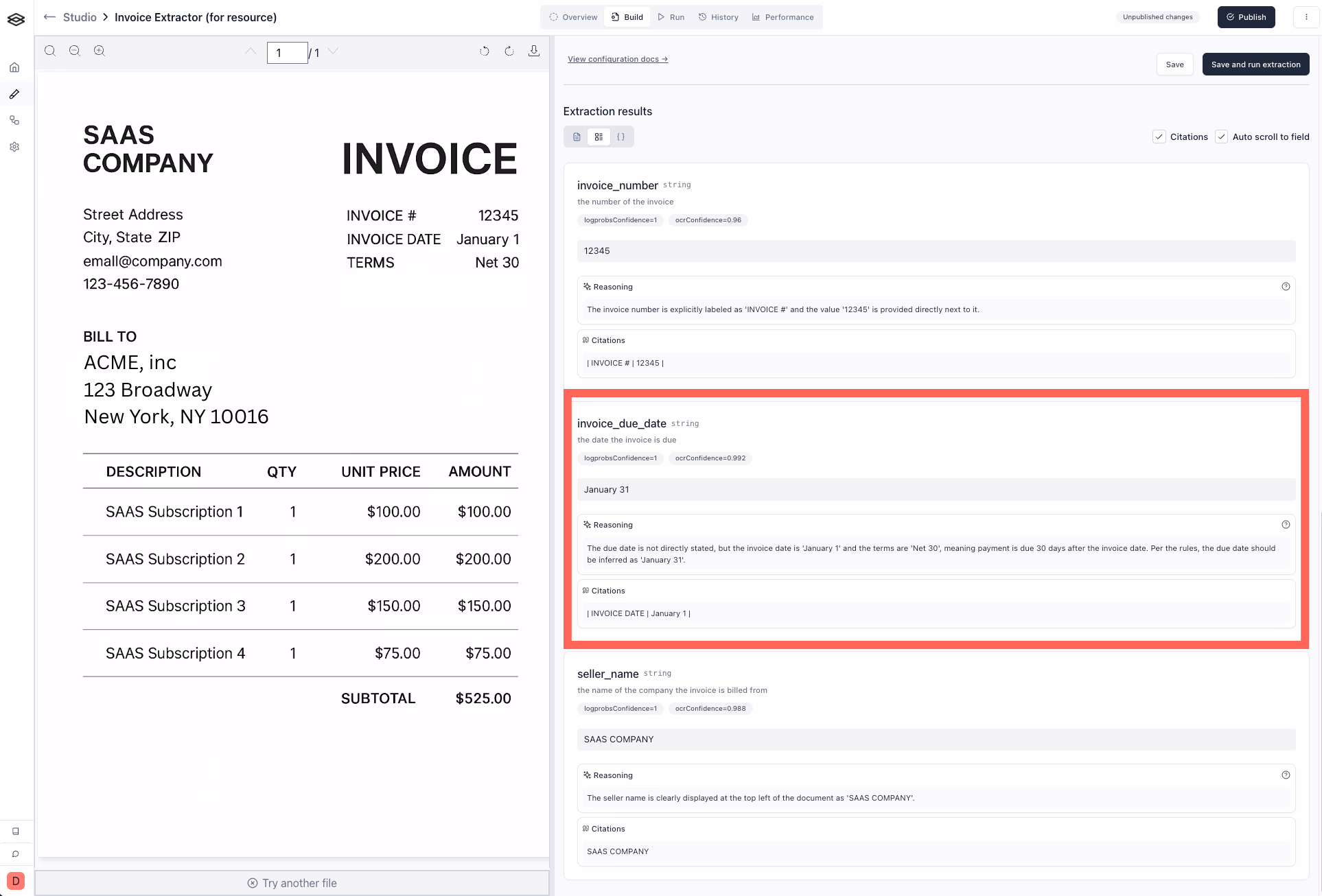Open the three-dot more options menu
The image size is (1322, 896).
1306,17
